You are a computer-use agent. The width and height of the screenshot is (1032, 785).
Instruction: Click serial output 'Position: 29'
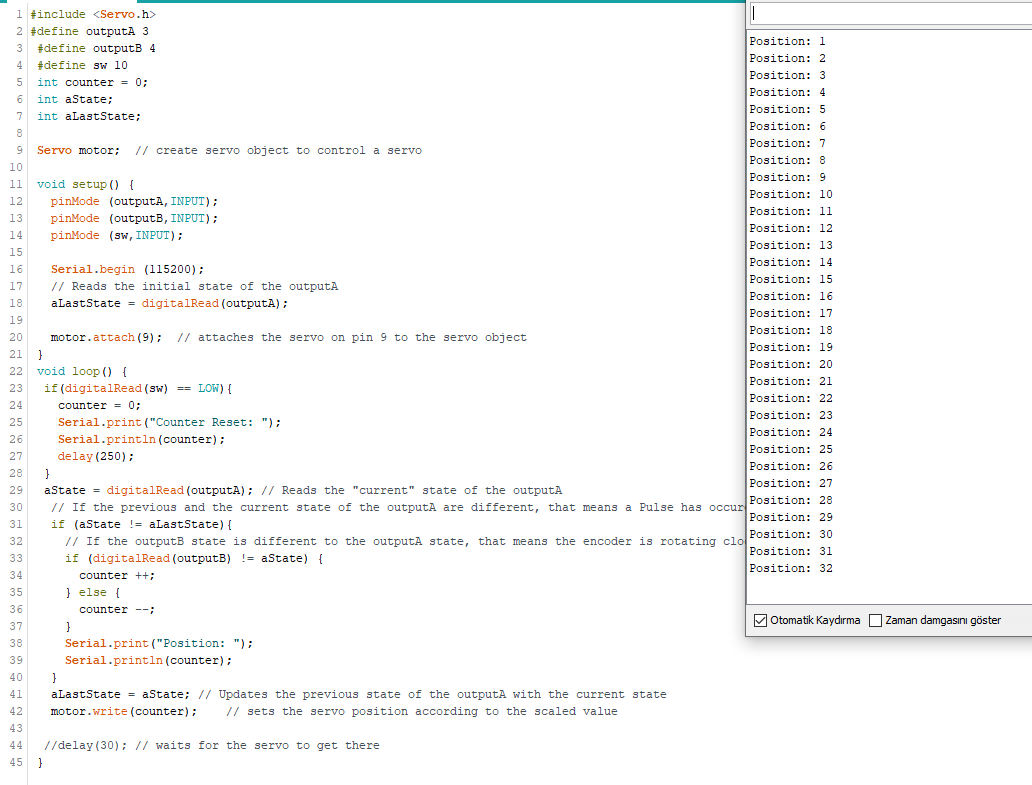pyautogui.click(x=790, y=517)
